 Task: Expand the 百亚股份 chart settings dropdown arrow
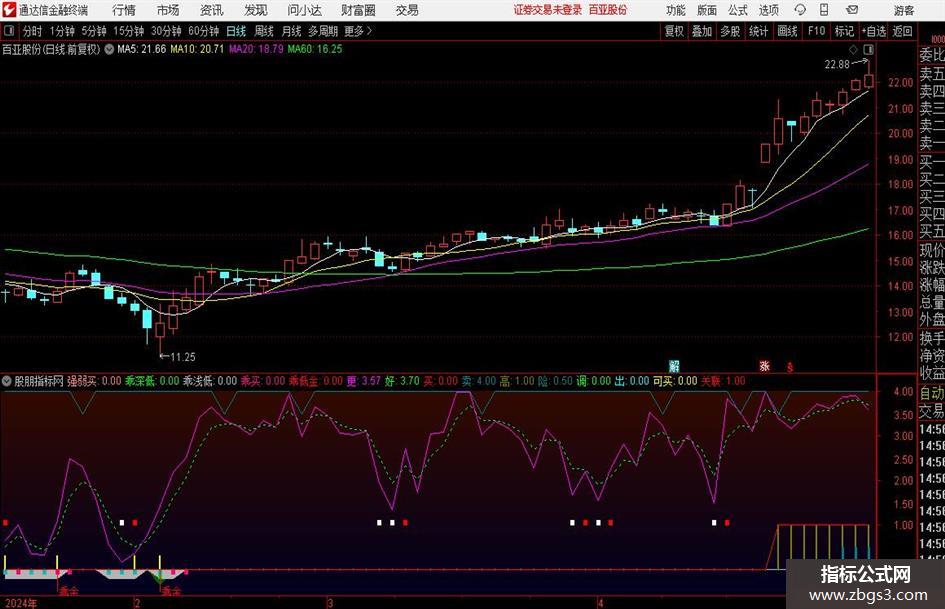109,49
